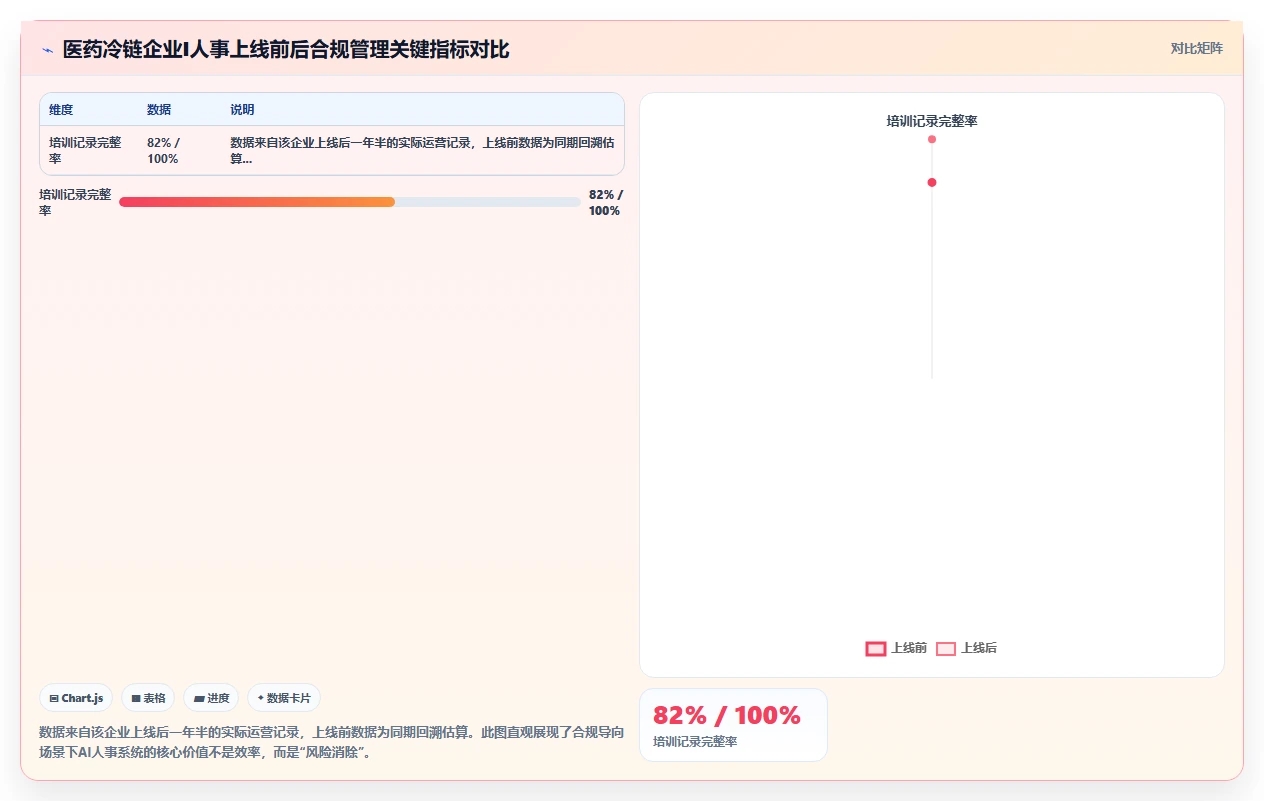Click the lower red chart data point

pyautogui.click(x=932, y=182)
